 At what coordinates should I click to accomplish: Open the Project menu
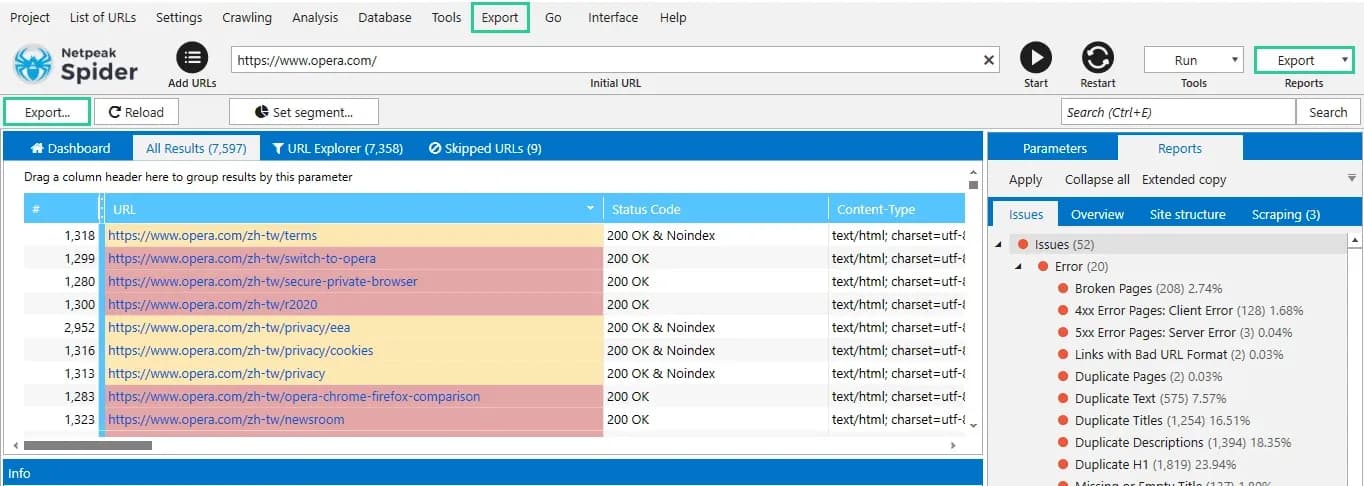[30, 17]
